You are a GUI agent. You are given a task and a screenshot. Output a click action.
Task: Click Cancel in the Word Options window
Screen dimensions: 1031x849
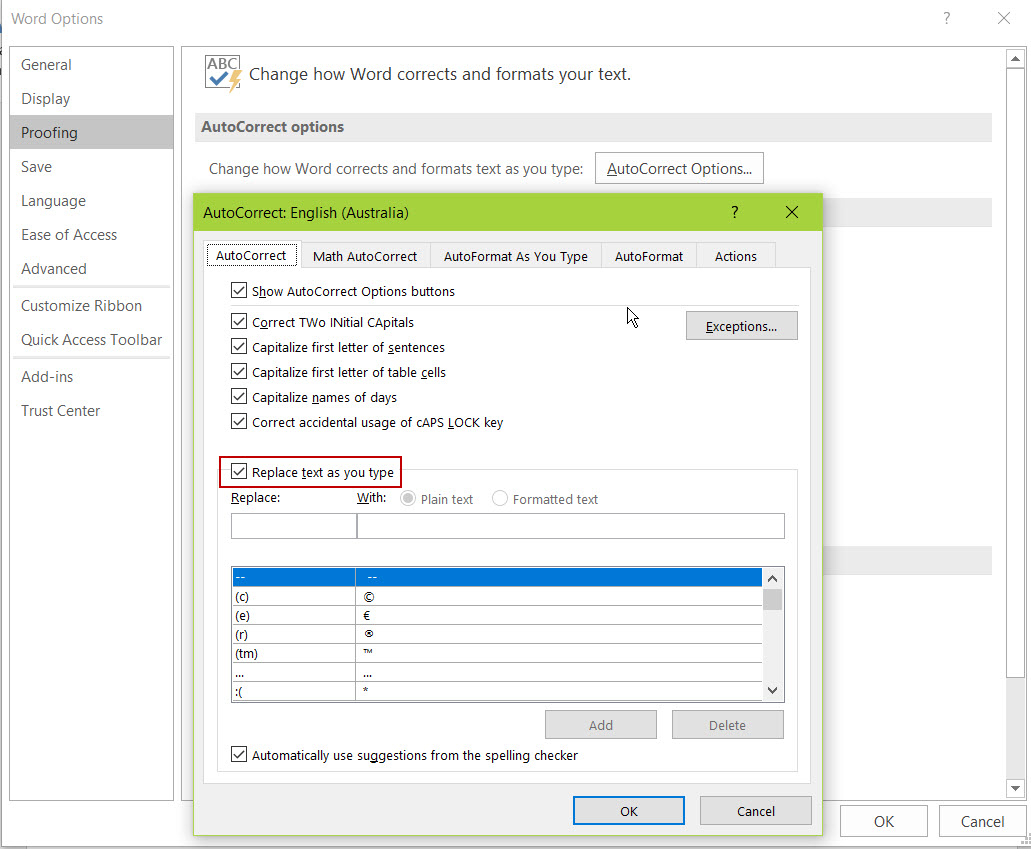982,821
